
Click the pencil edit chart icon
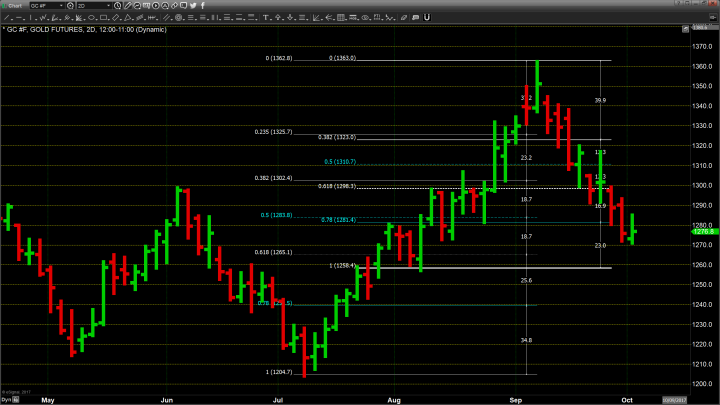(x=127, y=6)
